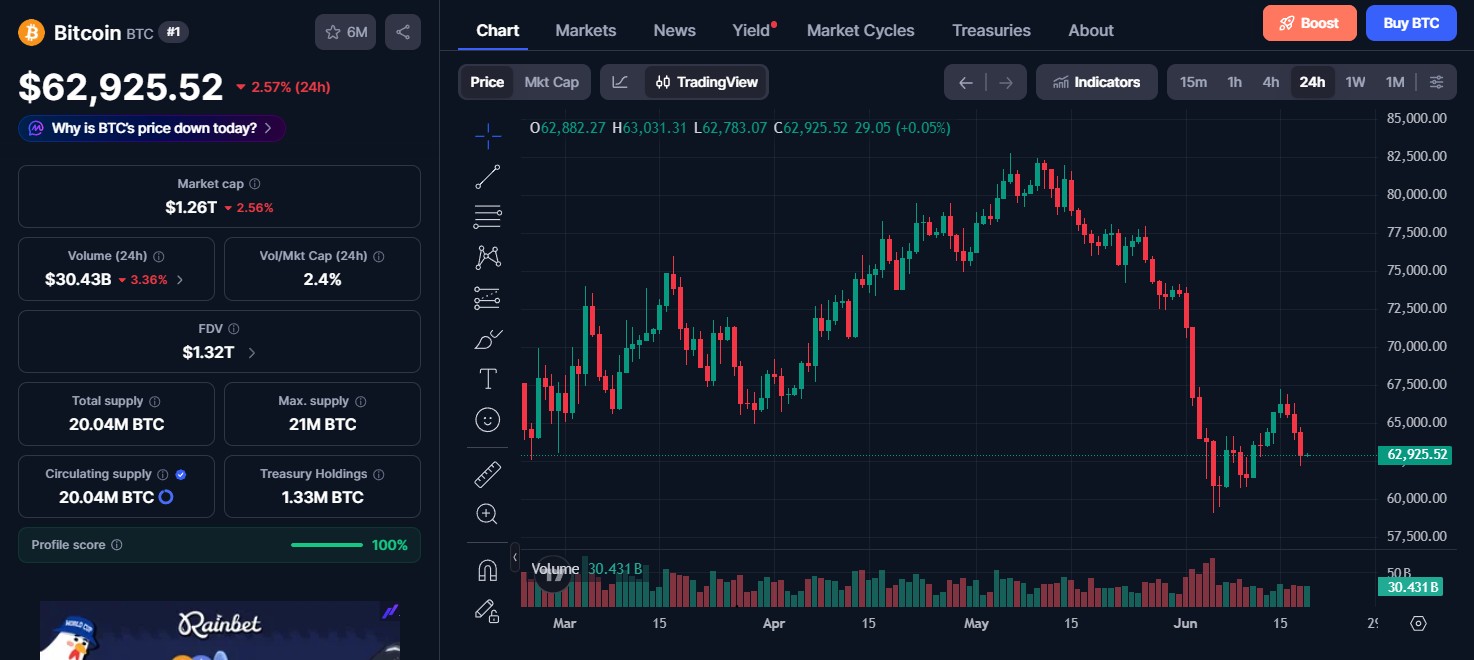Open the forecasting and measurement tools
Viewport: 1474px width, 660px height.
(488, 297)
